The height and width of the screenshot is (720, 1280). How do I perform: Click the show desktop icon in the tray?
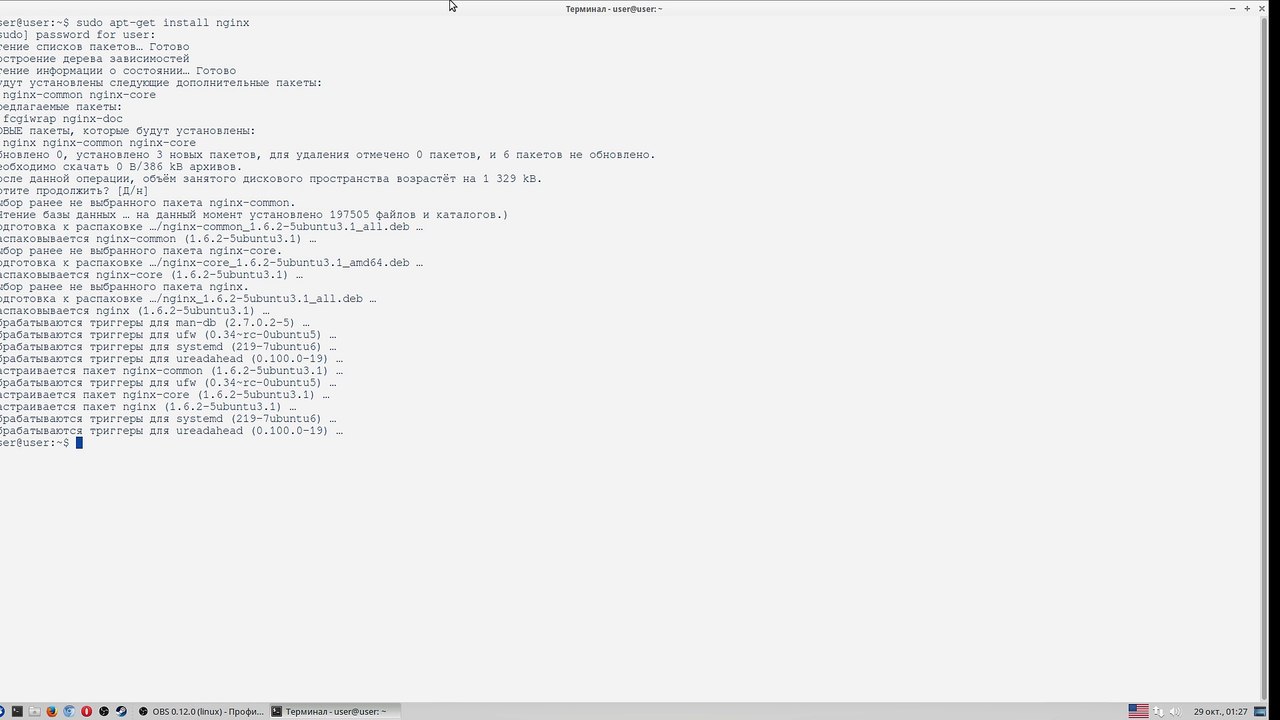coord(1260,712)
